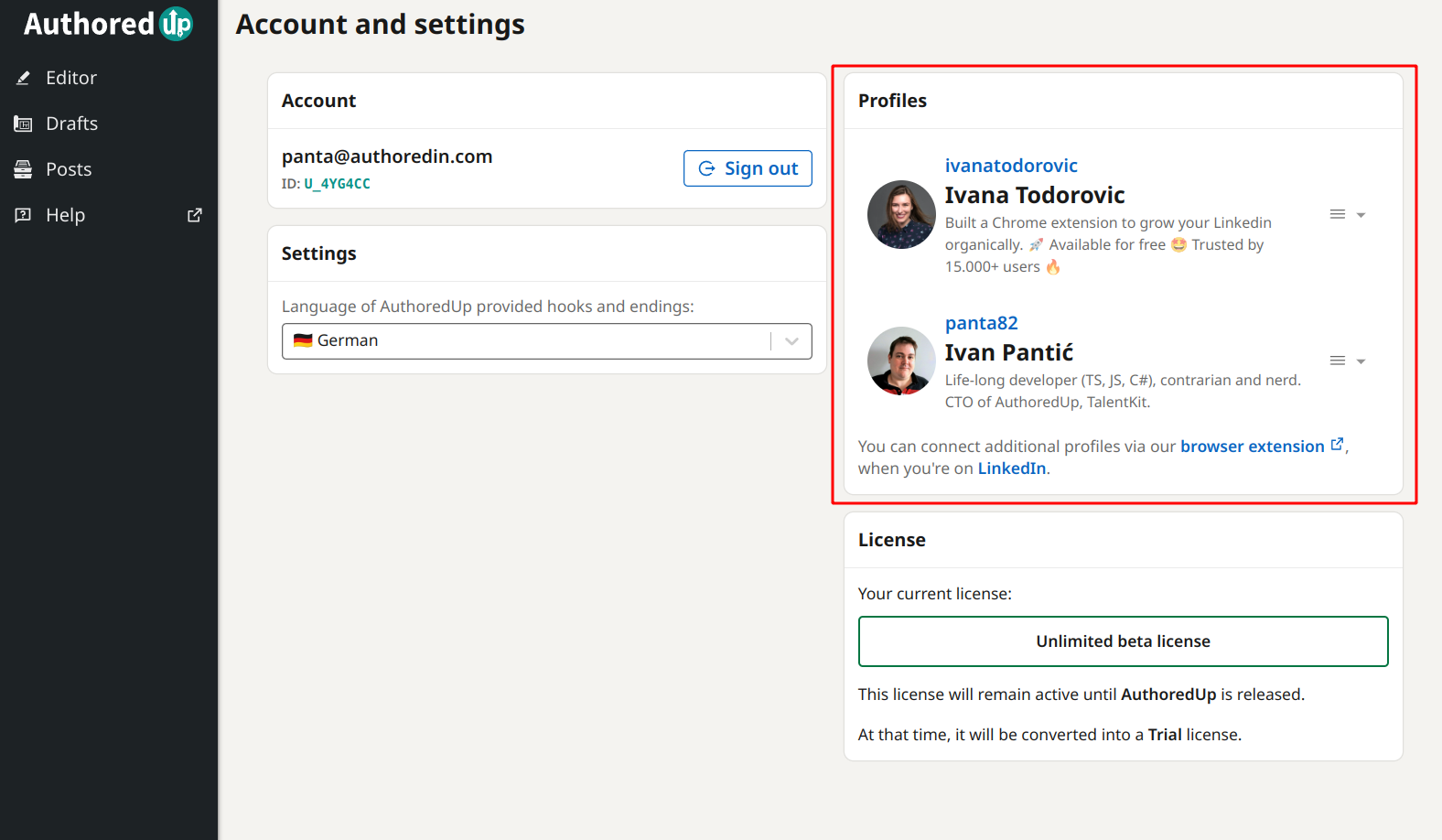Open the ivanatodorovic profile link
Viewport: 1442px width, 840px height.
[1011, 166]
